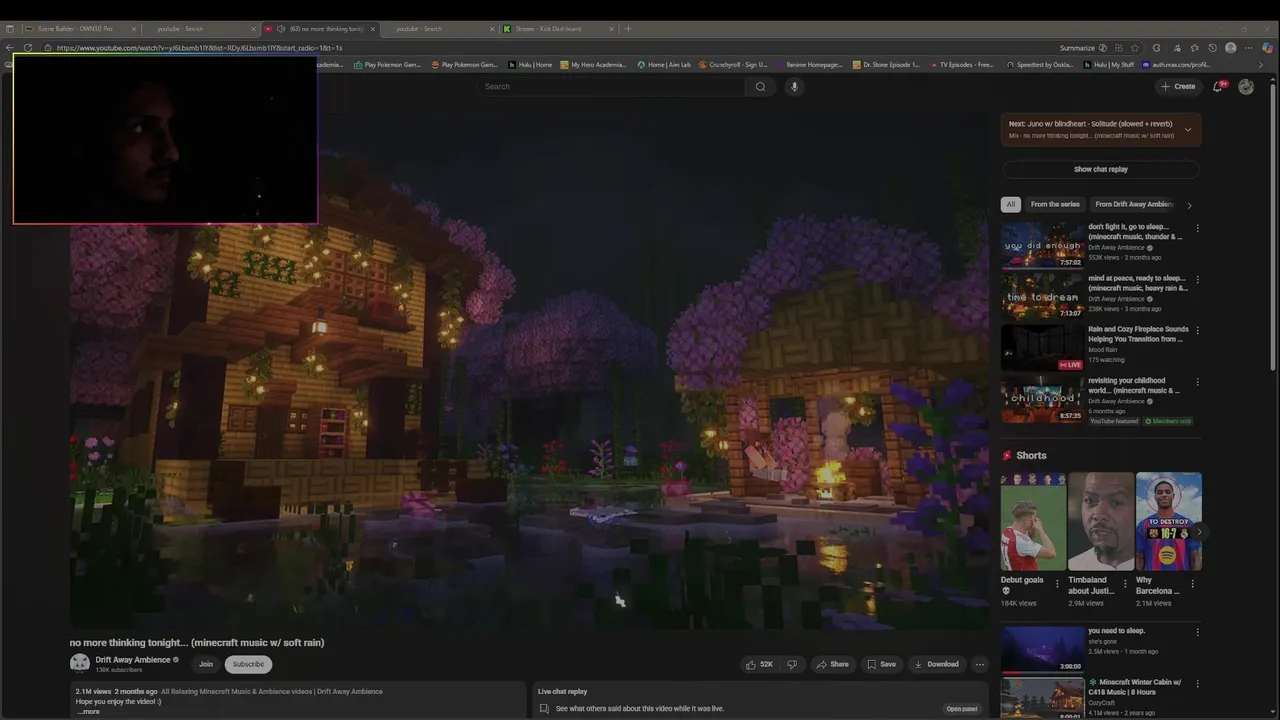Join Drift Away Ambience channel membership
This screenshot has width=1280, height=720.
[x=205, y=664]
